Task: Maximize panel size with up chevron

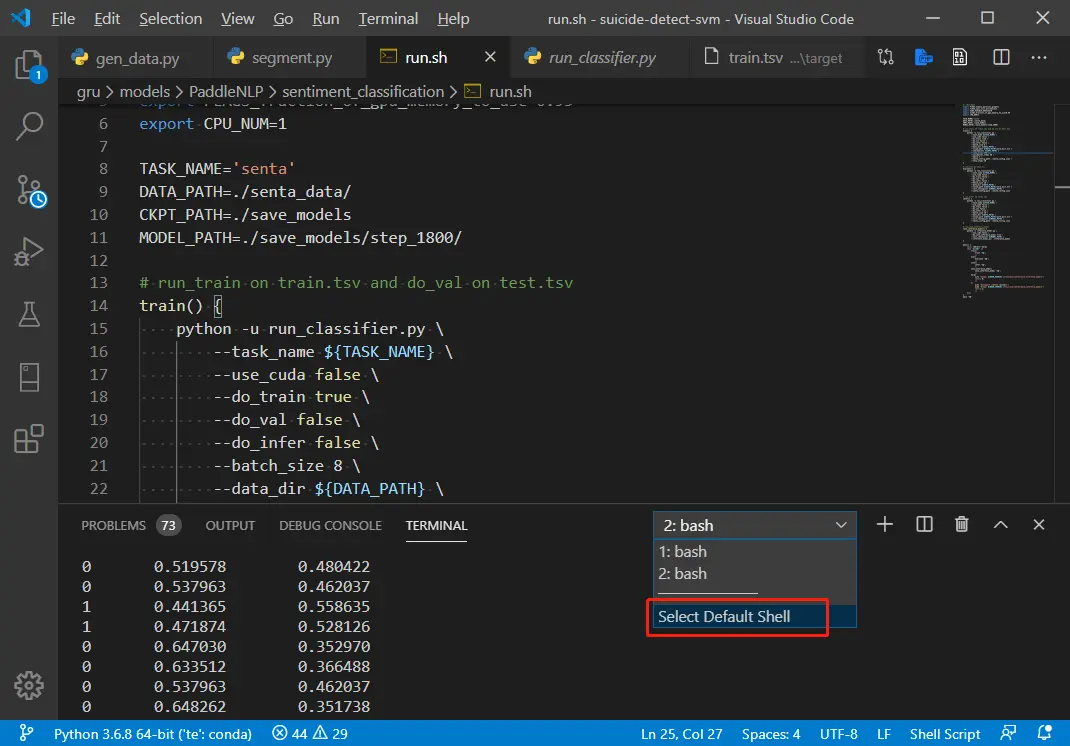Action: pos(1000,524)
